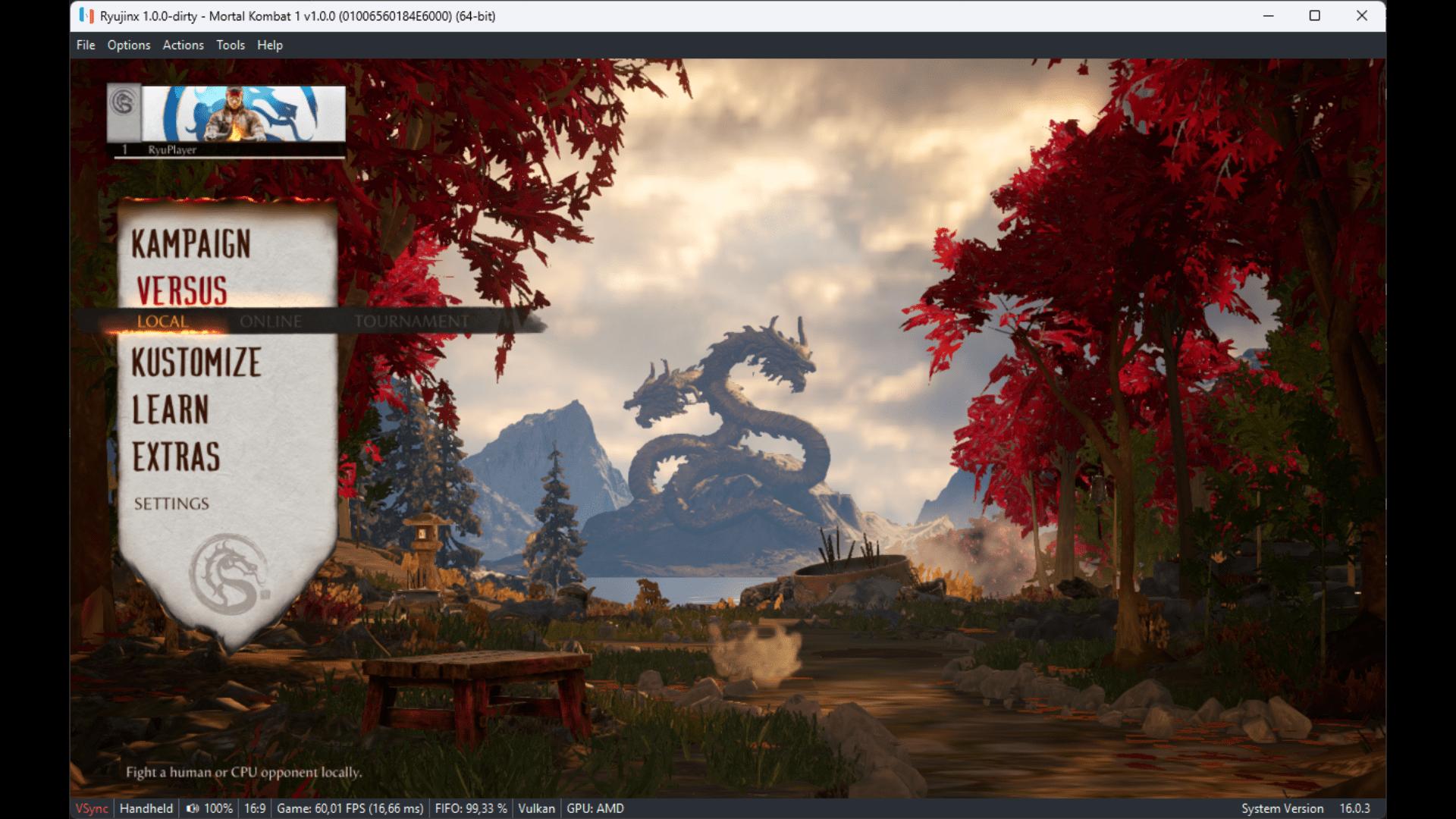The image size is (1456, 819).
Task: Expand the Actions menu
Action: point(183,45)
